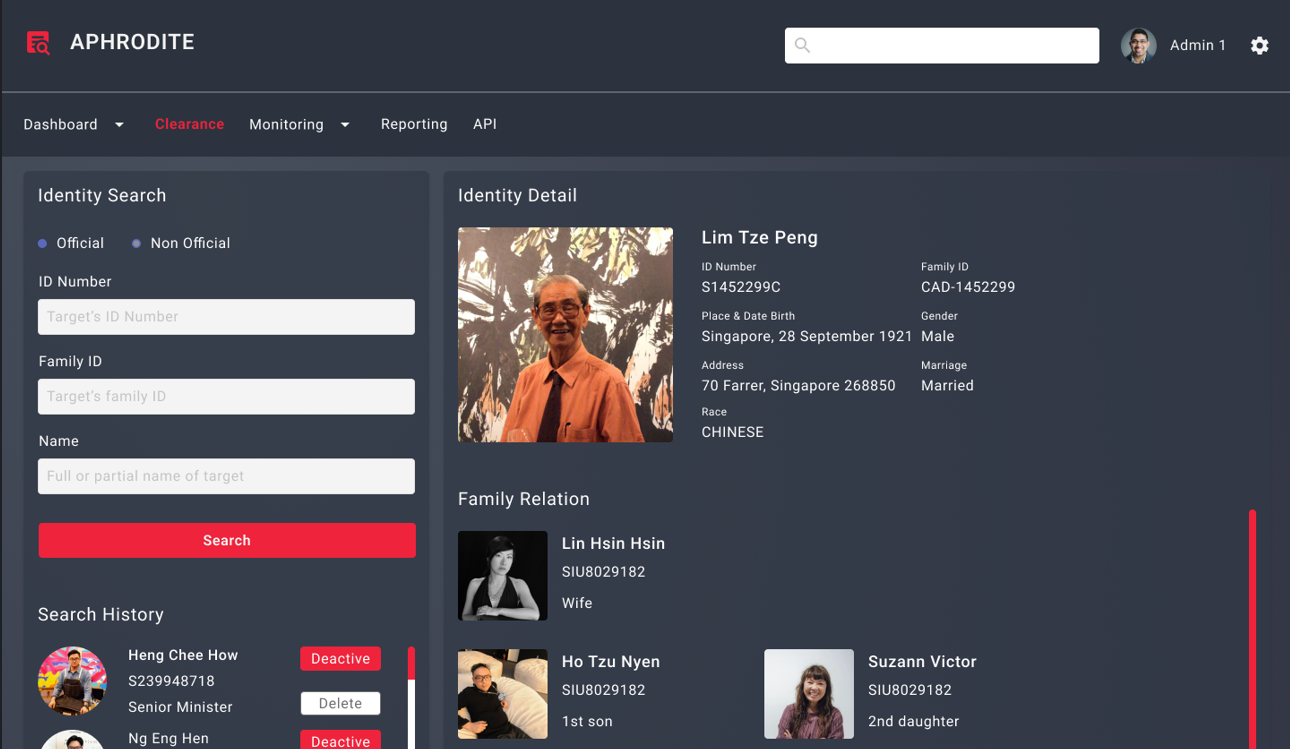
Task: Open Ho Tzu Nyen's photo thumbnail
Action: point(502,694)
